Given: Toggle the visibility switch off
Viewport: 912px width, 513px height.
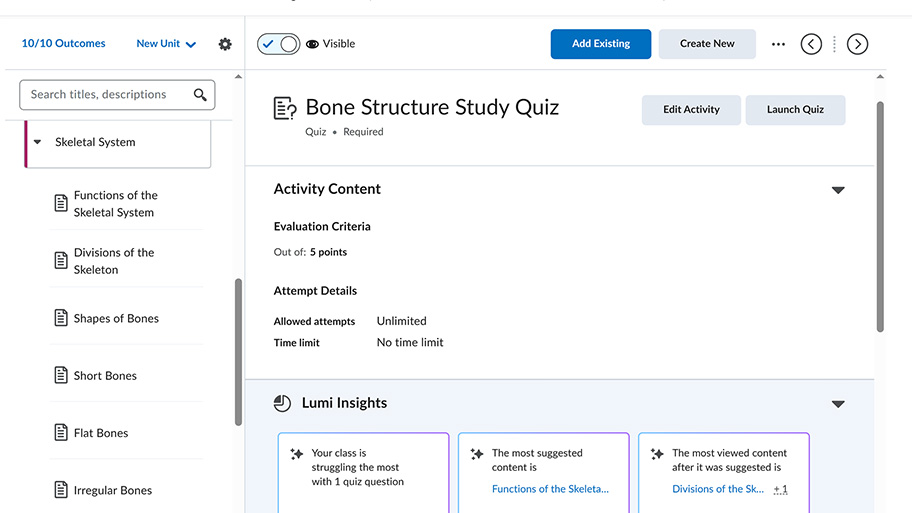Looking at the screenshot, I should [x=279, y=44].
